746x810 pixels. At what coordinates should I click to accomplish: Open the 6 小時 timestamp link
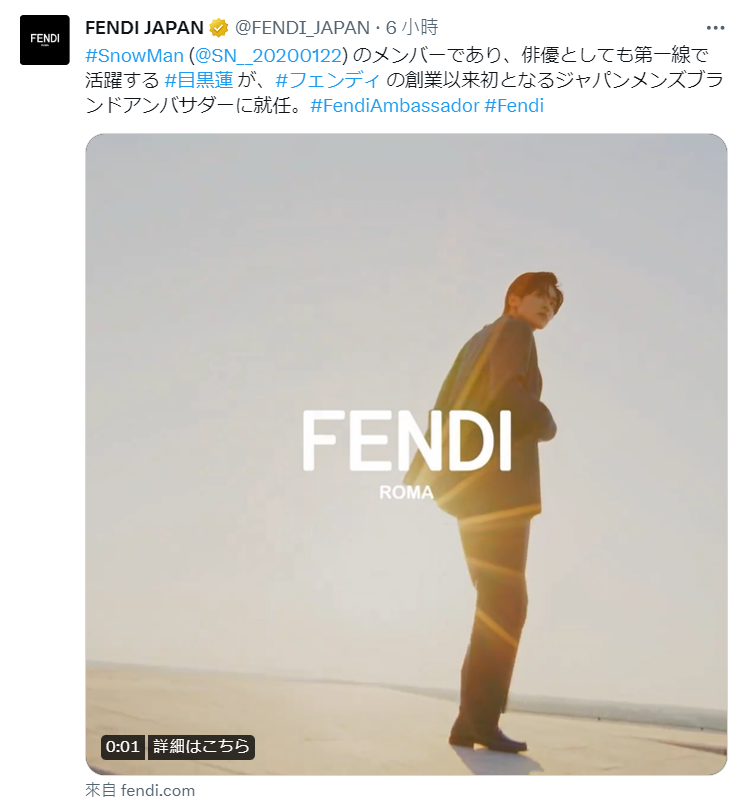(x=412, y=27)
